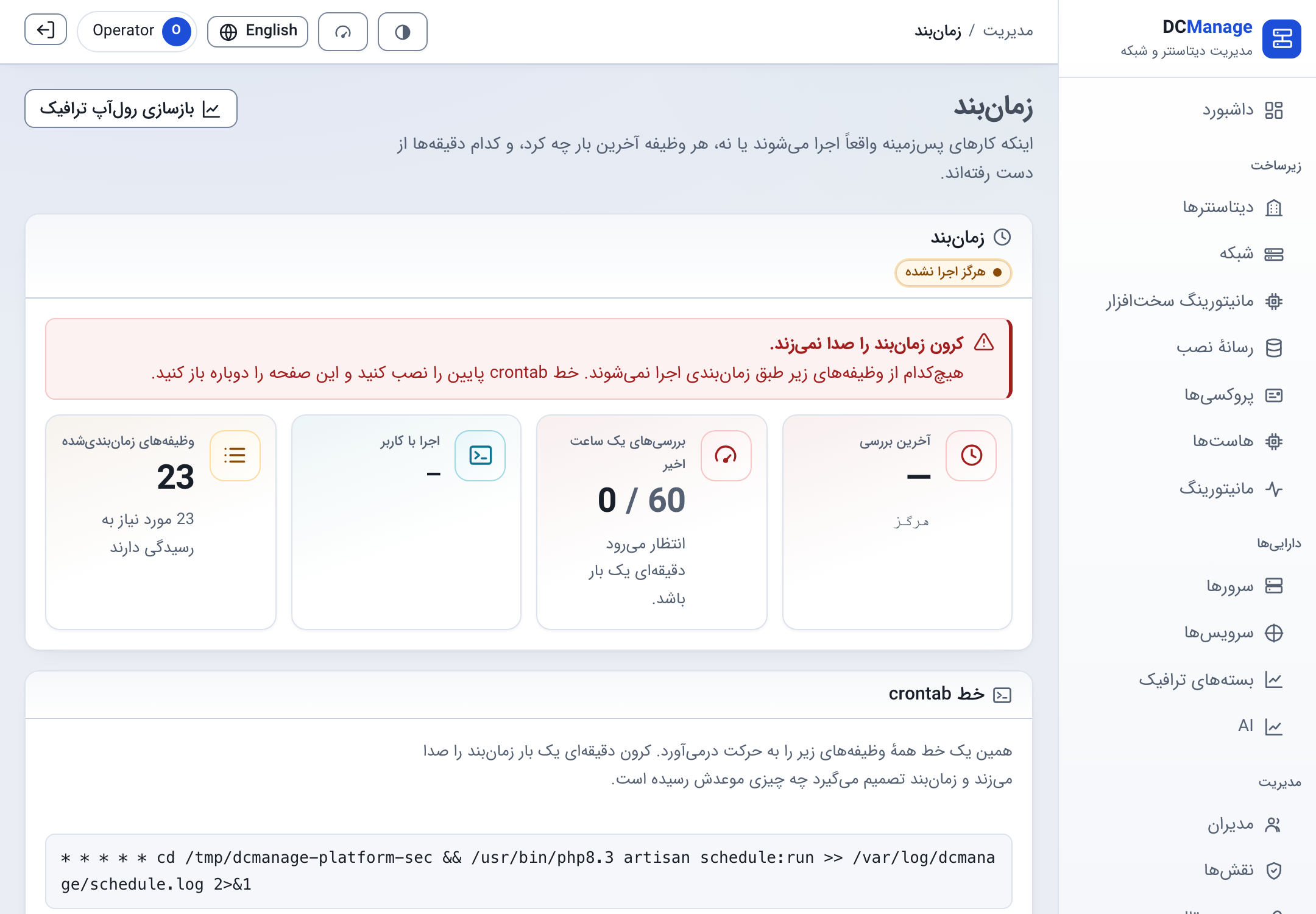The height and width of the screenshot is (914, 1316).
Task: Click terminal icon beside خط crontab heading
Action: (x=1002, y=695)
